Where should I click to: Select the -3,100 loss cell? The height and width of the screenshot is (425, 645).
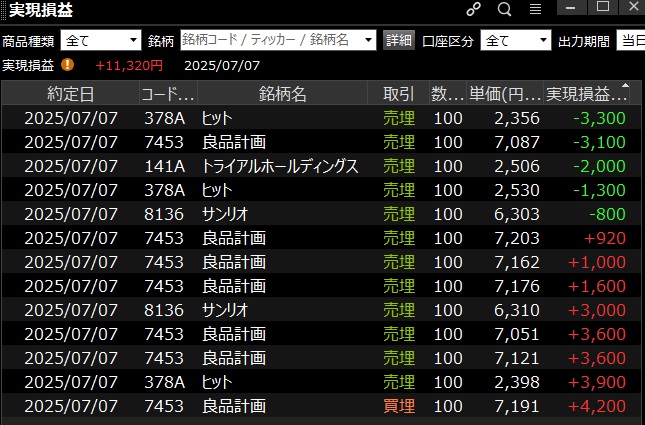pyautogui.click(x=599, y=142)
